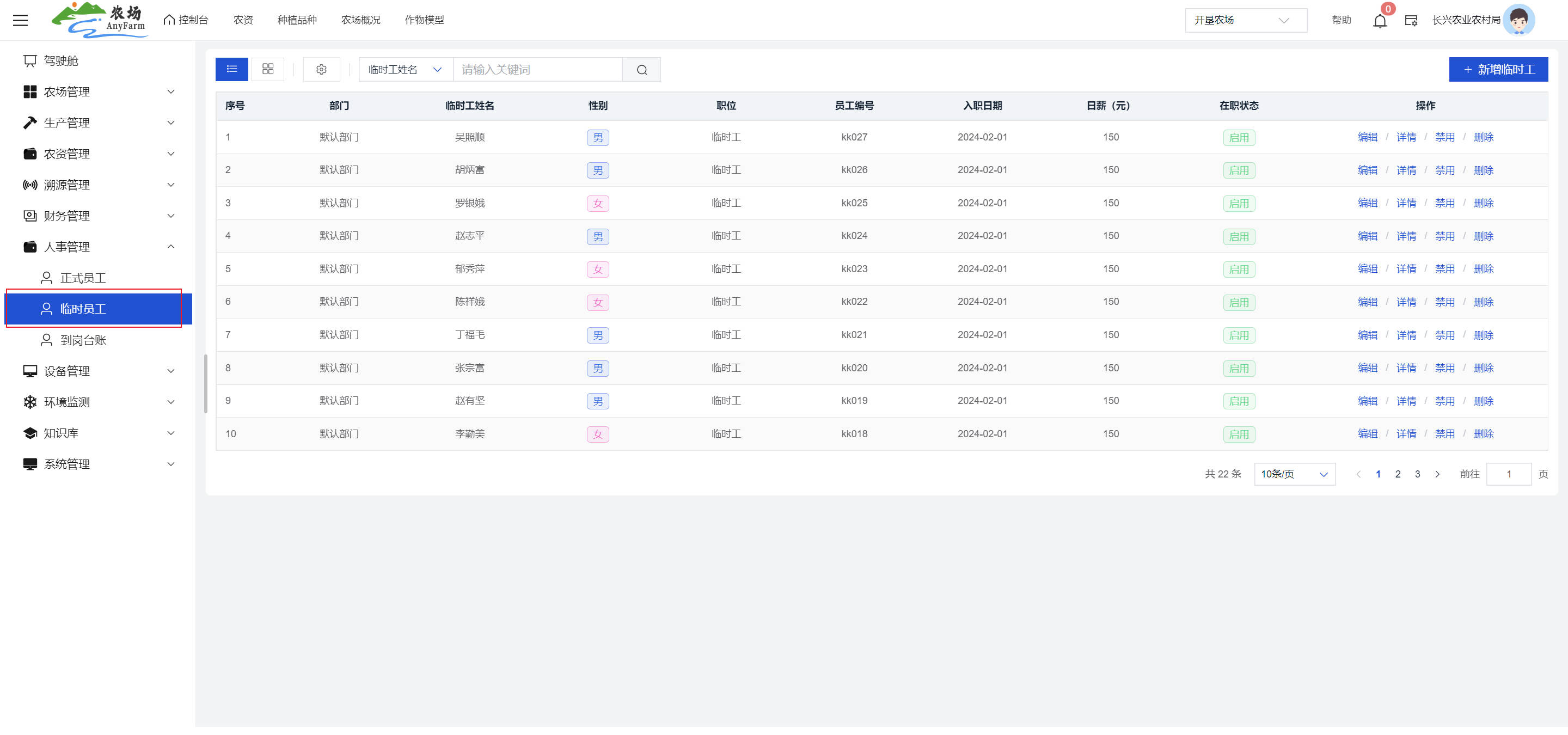Click the hamburger menu icon

point(20,20)
